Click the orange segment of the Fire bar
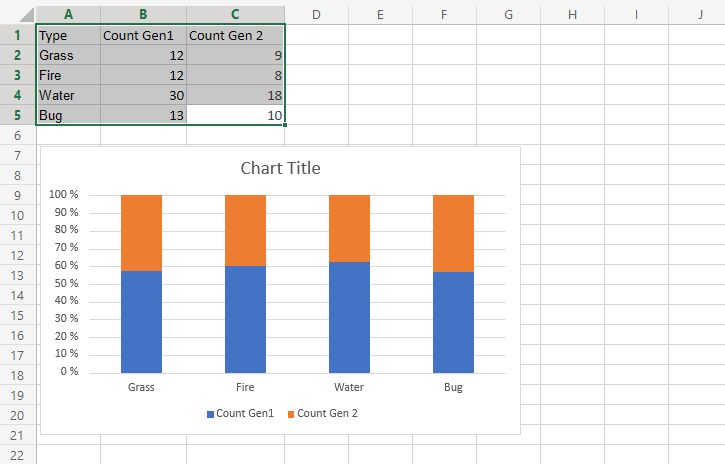The height and width of the screenshot is (464, 725). pos(245,230)
